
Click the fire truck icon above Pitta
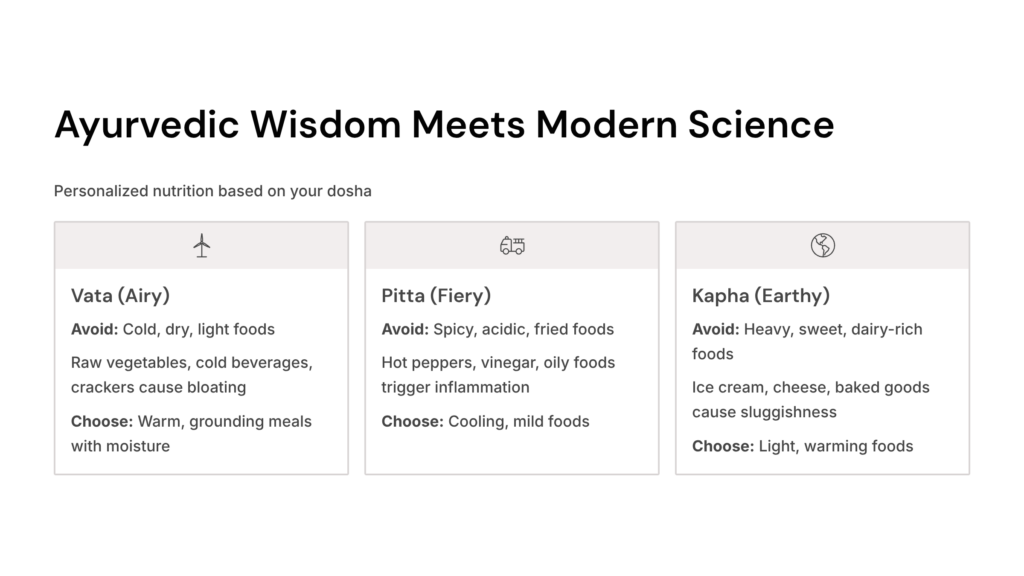[x=512, y=245]
